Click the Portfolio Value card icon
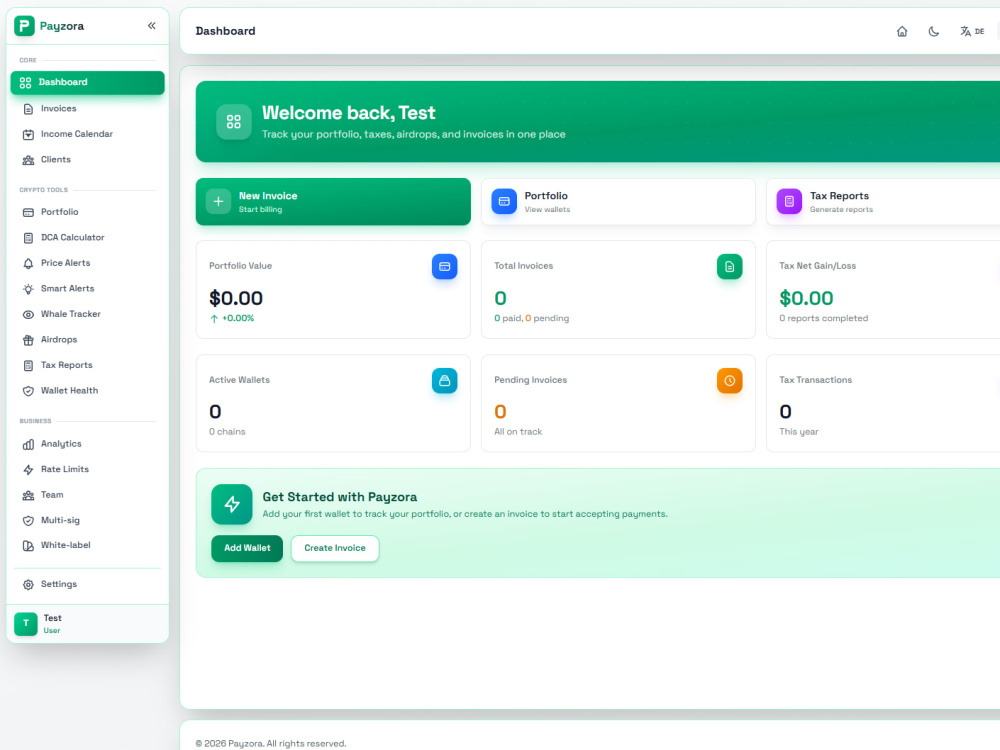The image size is (1000, 750). [445, 267]
